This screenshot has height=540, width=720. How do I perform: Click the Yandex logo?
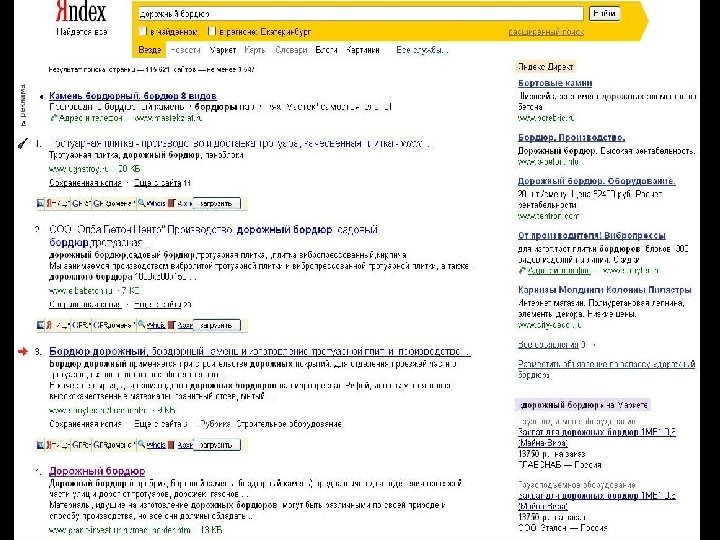(x=81, y=11)
